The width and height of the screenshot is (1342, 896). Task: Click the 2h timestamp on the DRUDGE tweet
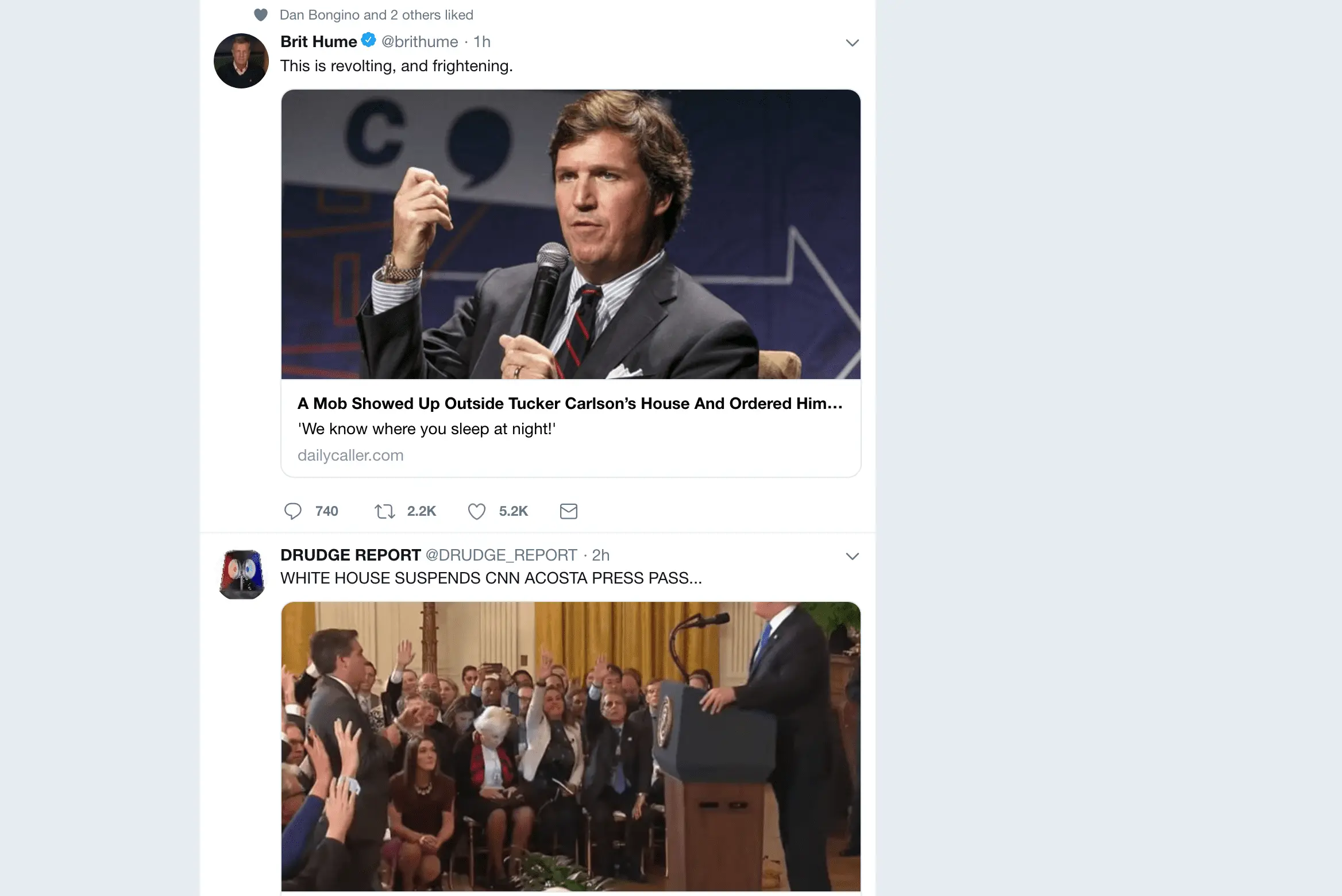pos(600,555)
